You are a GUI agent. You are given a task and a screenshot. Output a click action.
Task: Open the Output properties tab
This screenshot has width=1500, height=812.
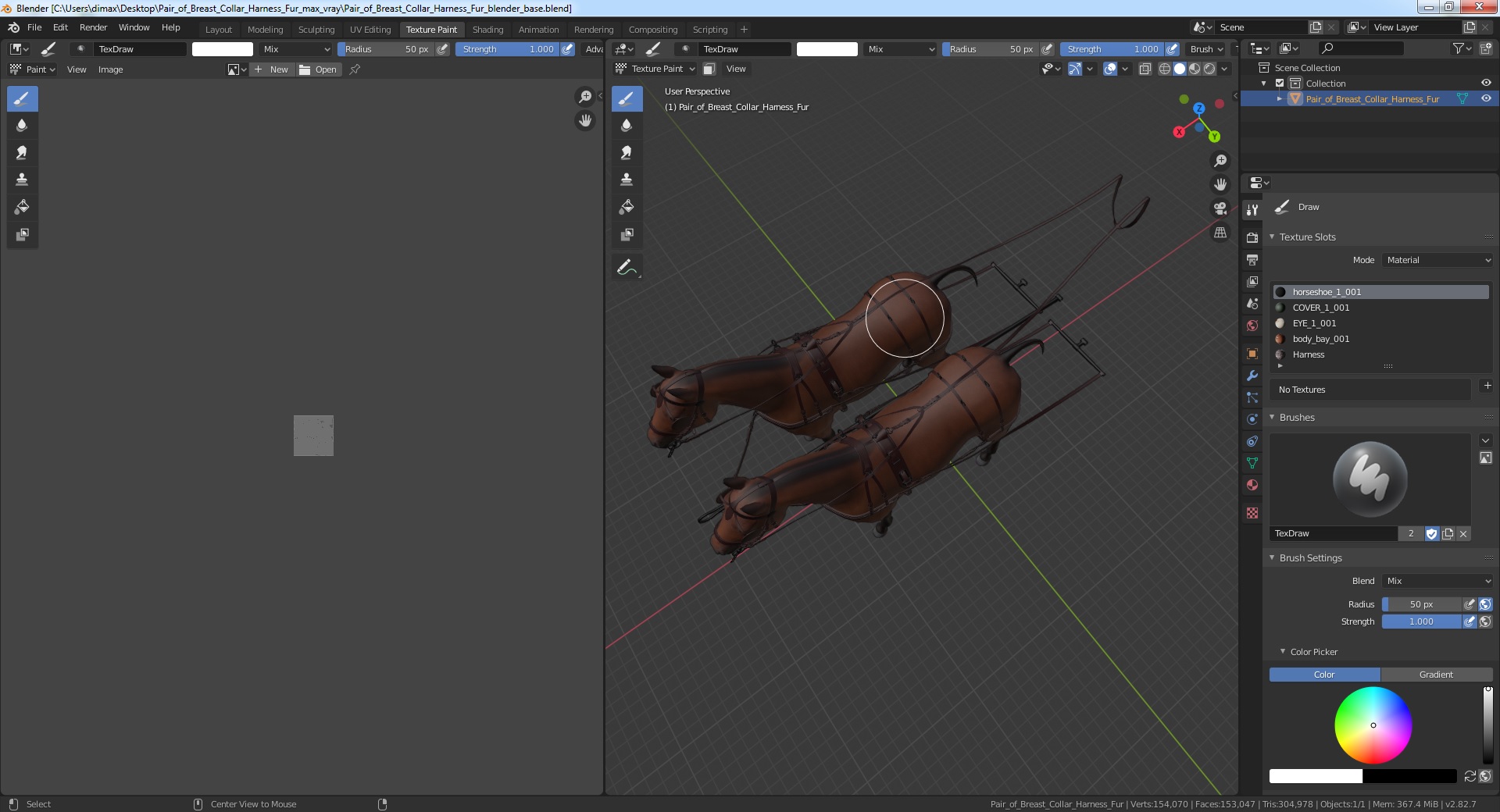click(x=1252, y=259)
